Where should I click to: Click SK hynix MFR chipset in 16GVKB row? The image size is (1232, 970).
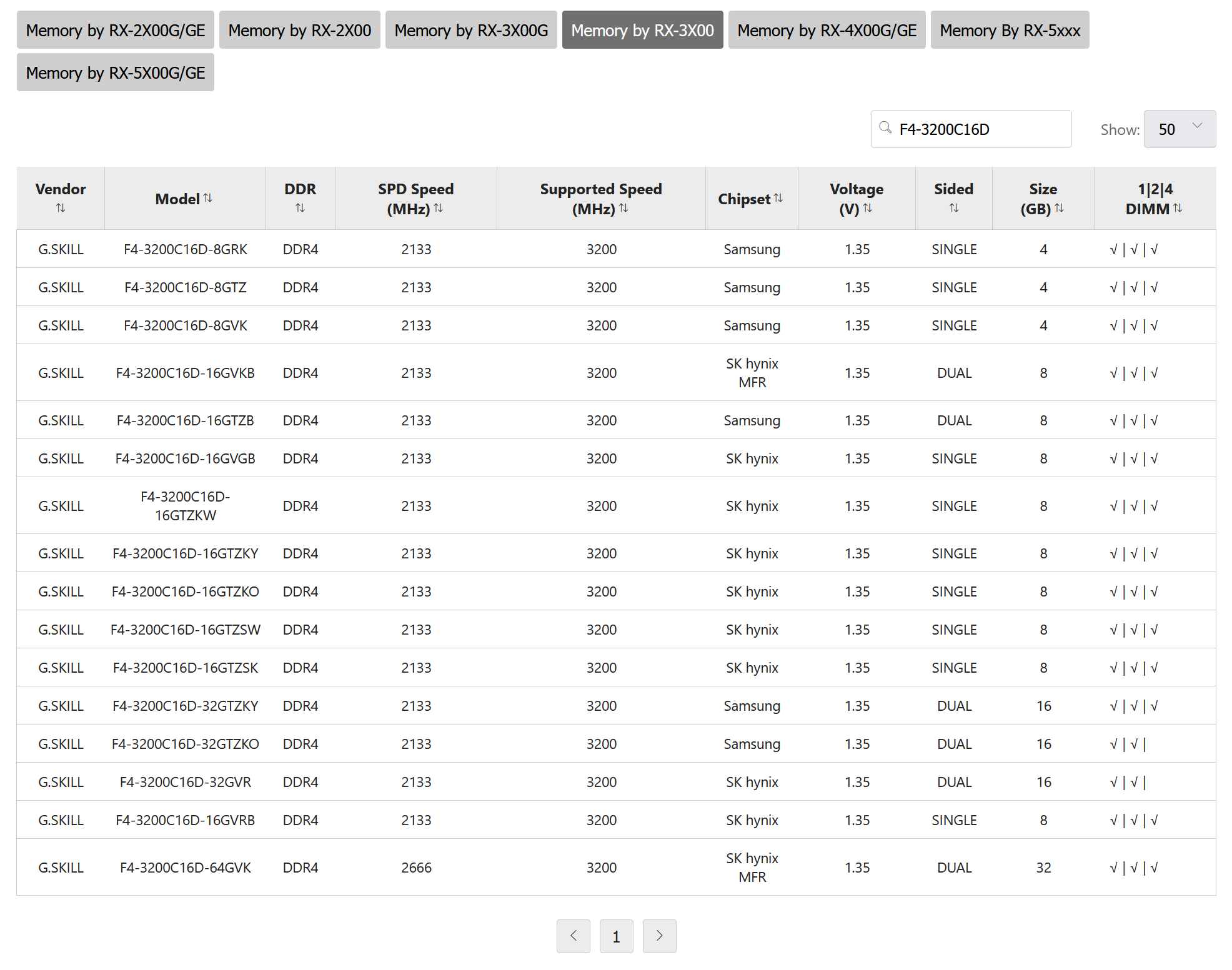tap(752, 373)
